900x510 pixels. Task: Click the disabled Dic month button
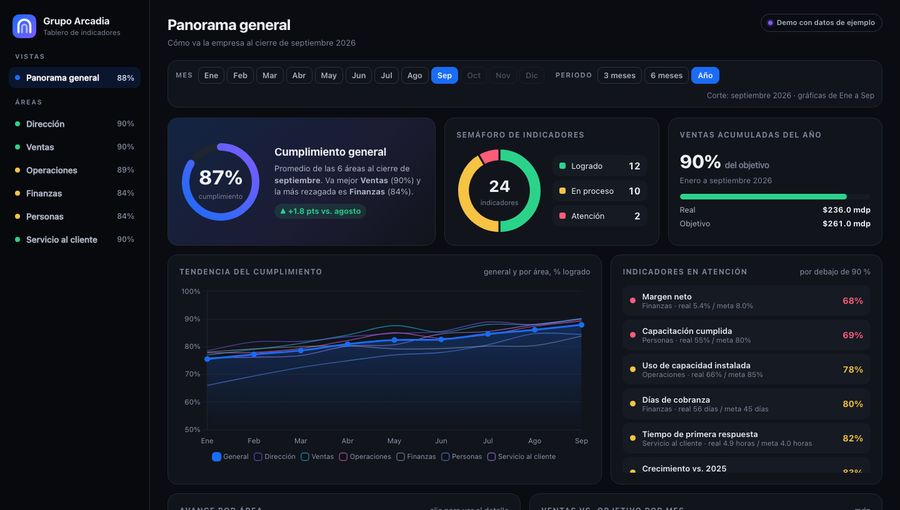coord(532,75)
